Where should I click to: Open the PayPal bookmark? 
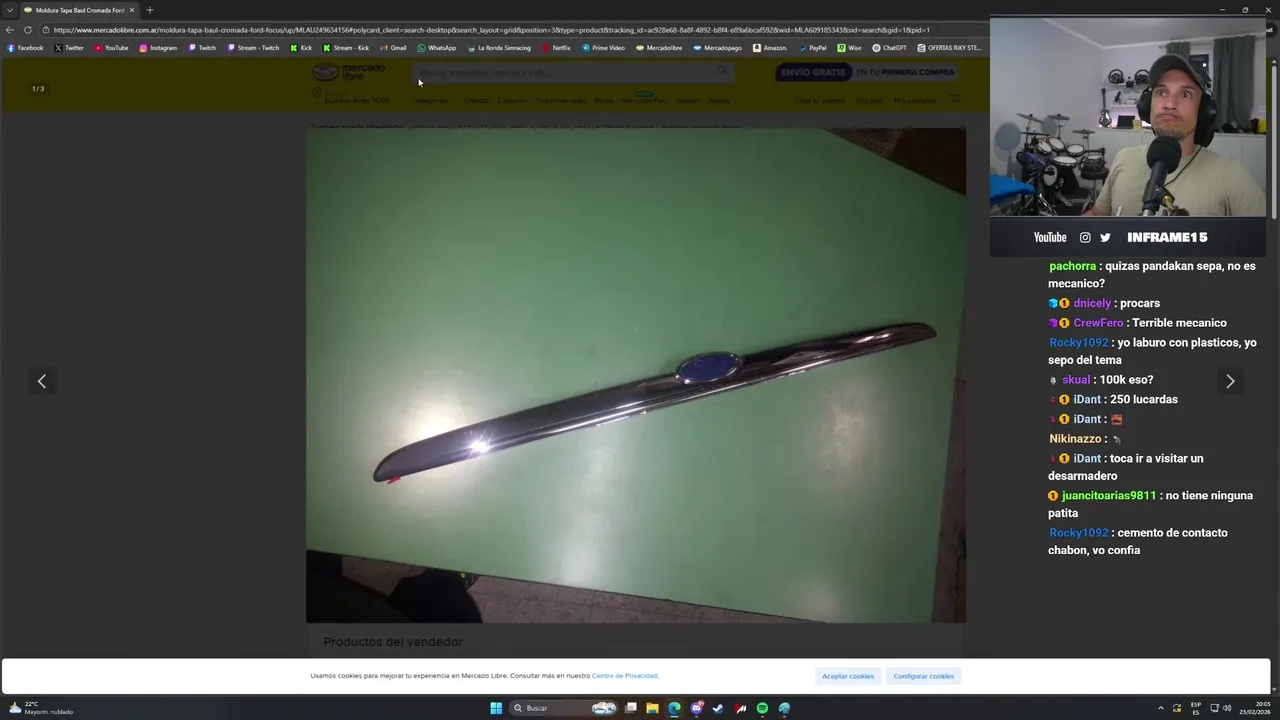[813, 48]
